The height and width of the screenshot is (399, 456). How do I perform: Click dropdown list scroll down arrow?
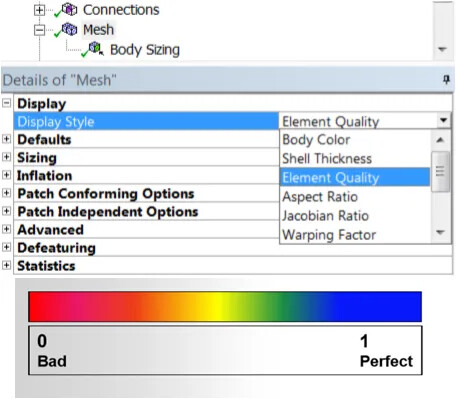(x=440, y=232)
